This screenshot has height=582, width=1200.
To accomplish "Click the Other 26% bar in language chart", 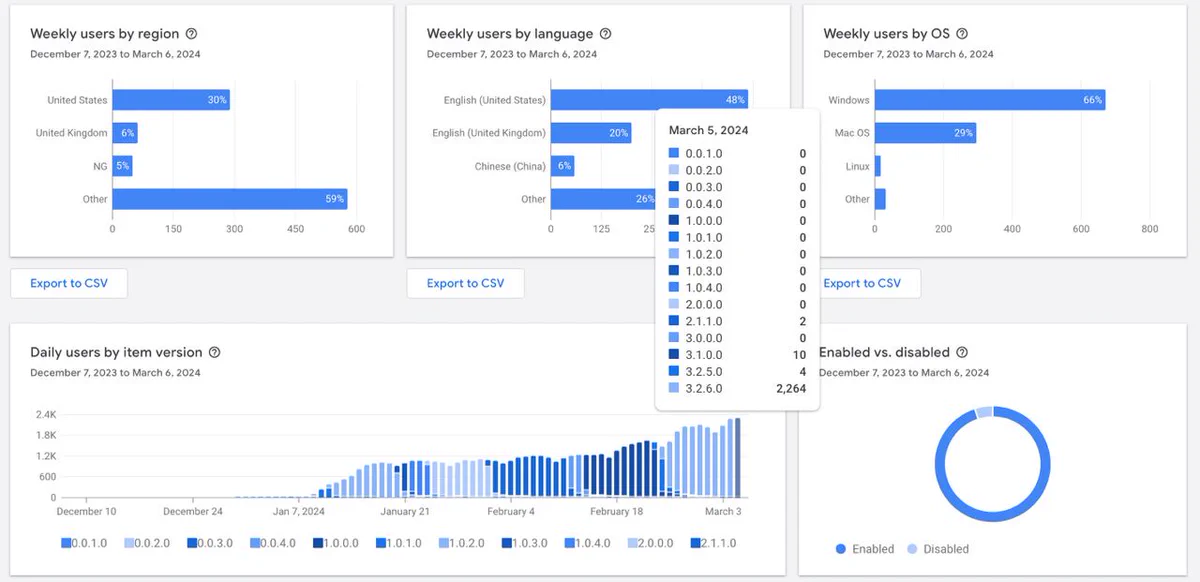I will [x=602, y=199].
